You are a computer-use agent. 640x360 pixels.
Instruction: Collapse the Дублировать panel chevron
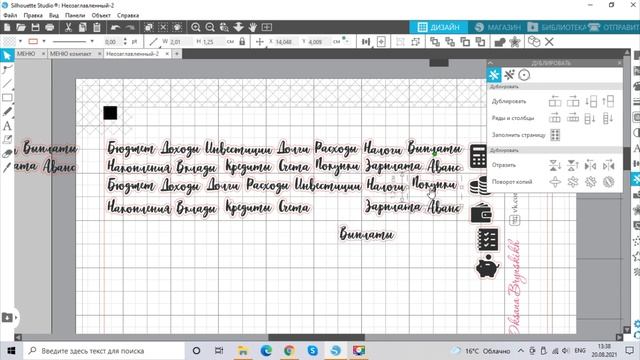click(x=491, y=63)
